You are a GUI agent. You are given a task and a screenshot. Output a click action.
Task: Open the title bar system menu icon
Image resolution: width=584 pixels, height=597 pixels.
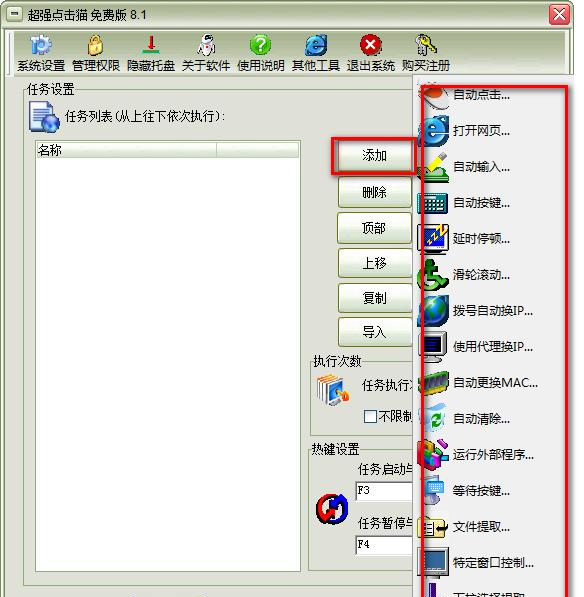pyautogui.click(x=14, y=14)
